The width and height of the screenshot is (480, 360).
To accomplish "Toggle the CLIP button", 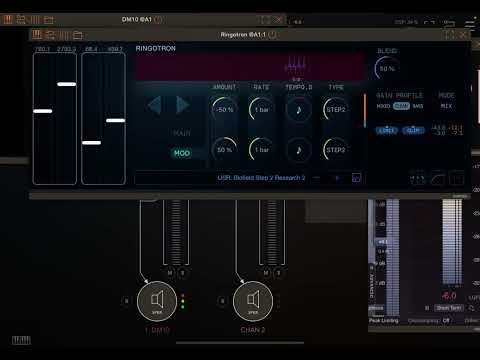I will click(413, 130).
